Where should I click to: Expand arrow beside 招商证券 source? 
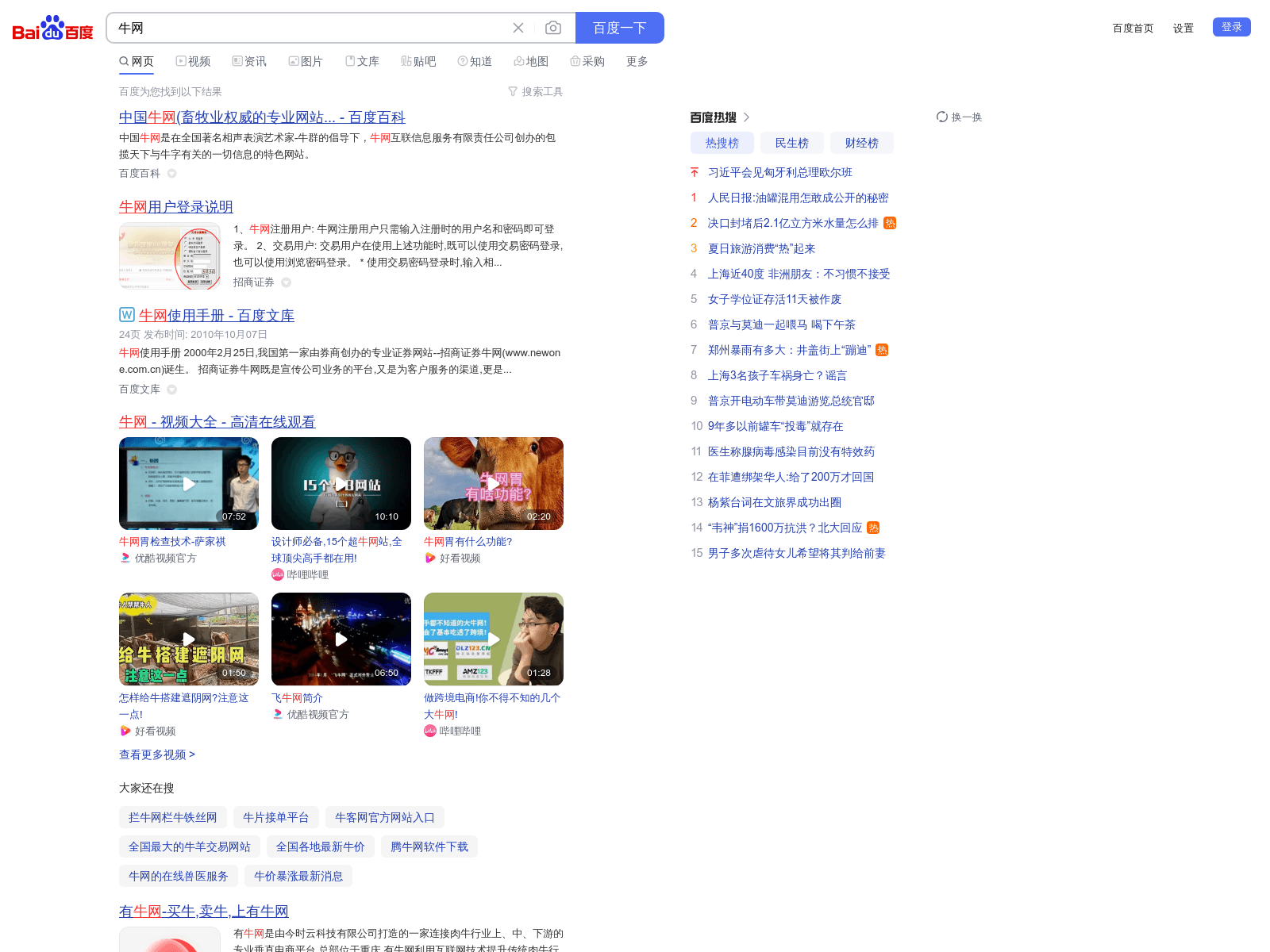(x=286, y=282)
